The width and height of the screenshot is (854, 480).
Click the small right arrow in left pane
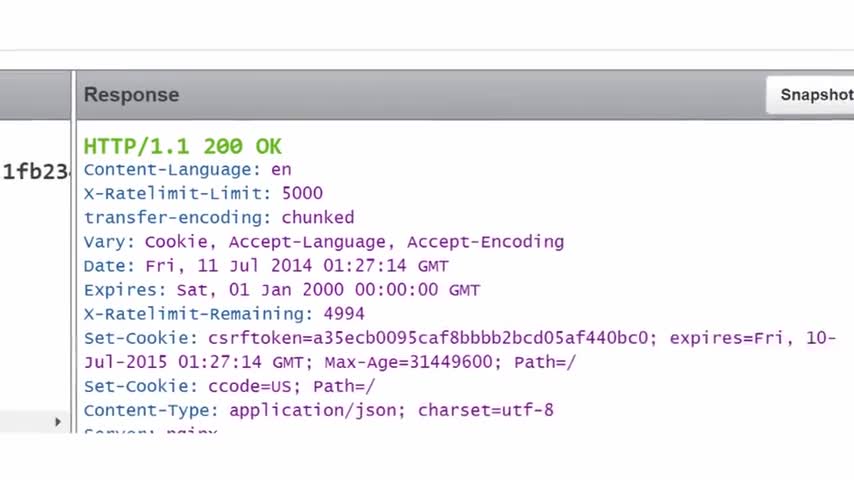pyautogui.click(x=58, y=421)
